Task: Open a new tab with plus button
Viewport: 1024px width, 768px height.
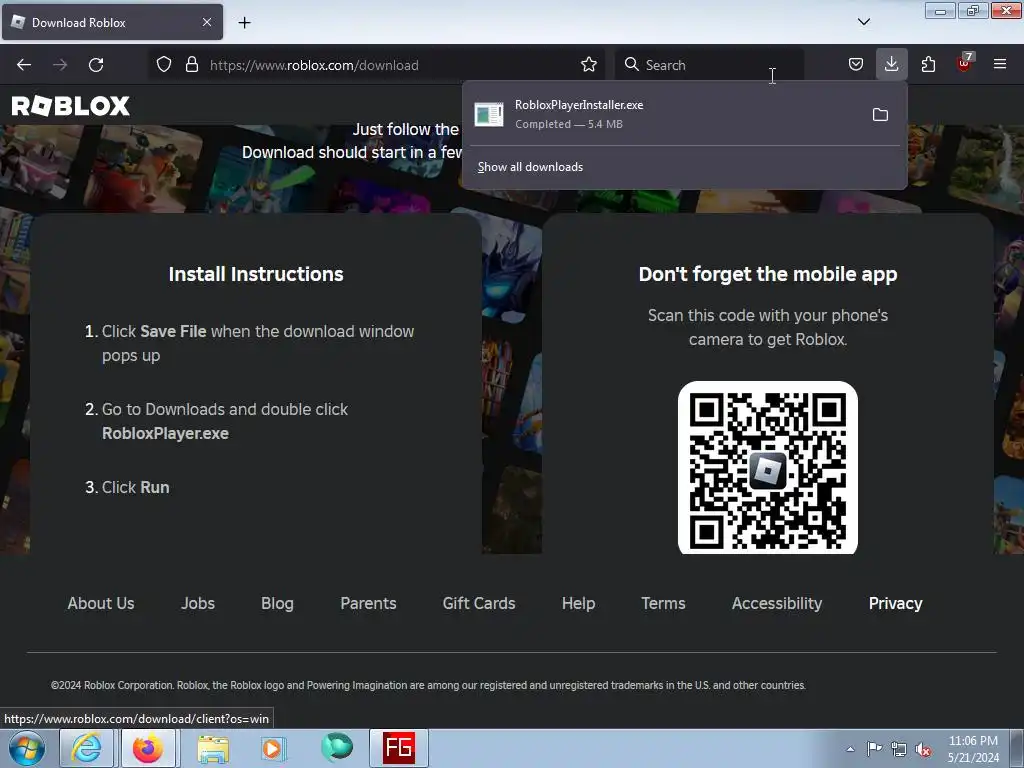Action: coord(244,23)
